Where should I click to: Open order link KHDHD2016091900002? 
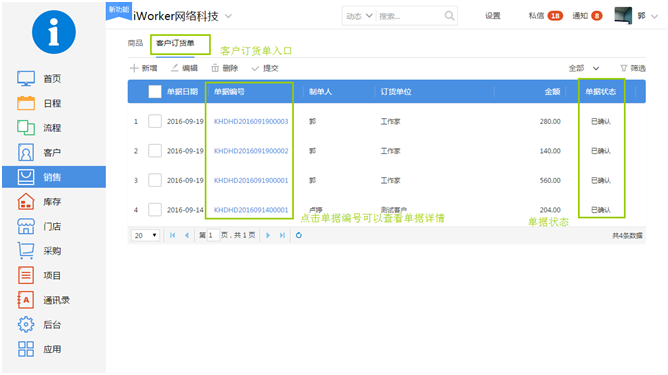[251, 151]
